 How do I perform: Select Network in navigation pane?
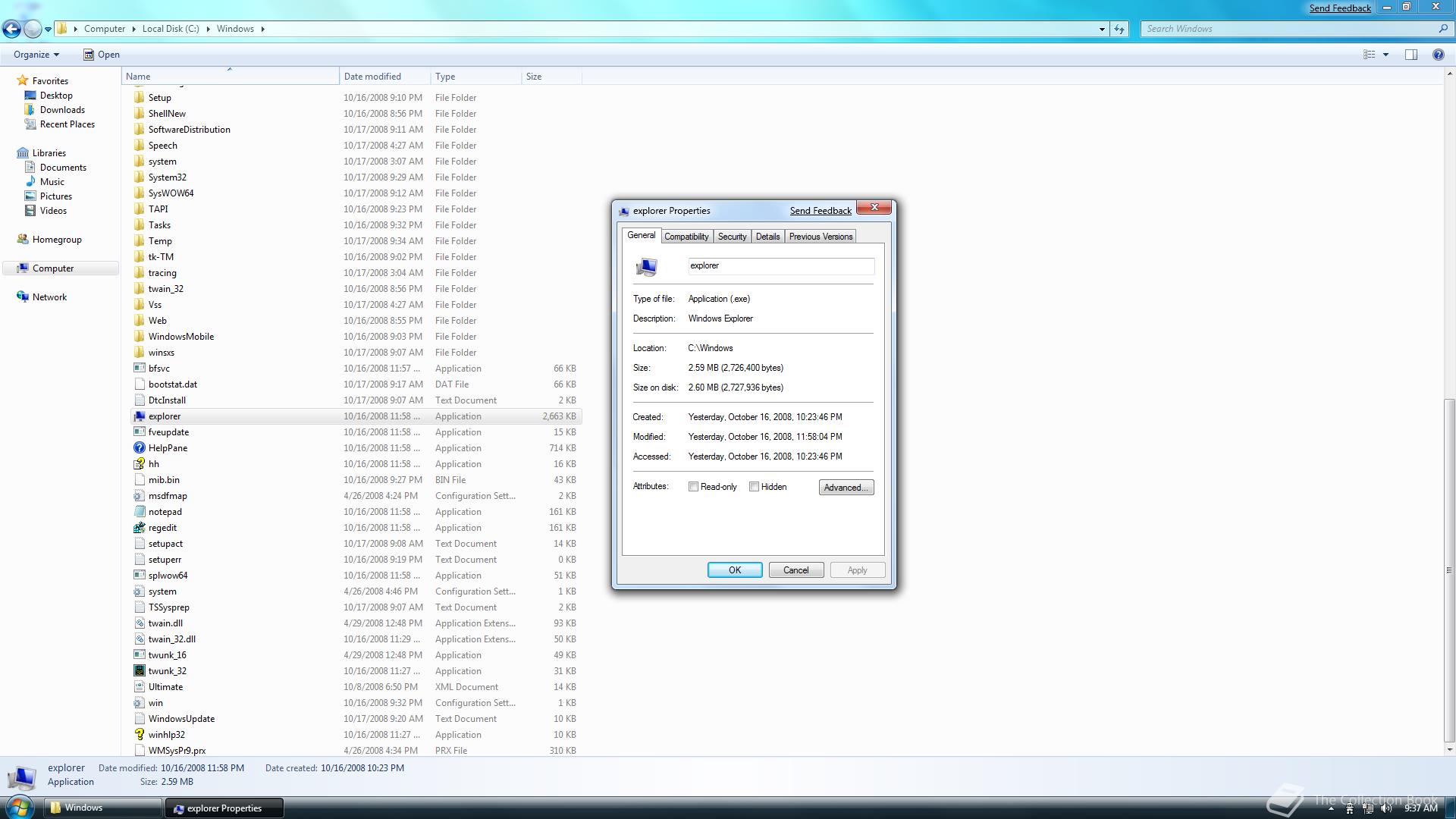[49, 297]
